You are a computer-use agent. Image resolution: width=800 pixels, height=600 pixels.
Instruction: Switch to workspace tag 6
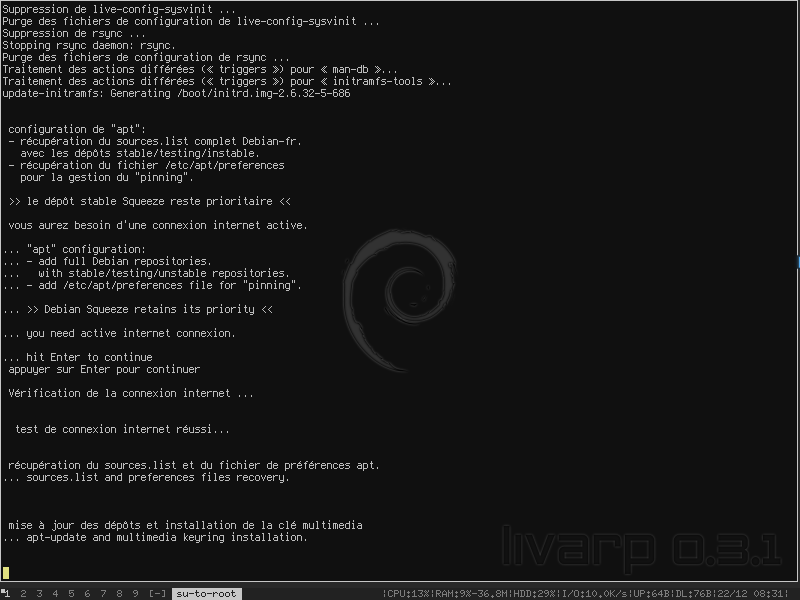click(87, 593)
